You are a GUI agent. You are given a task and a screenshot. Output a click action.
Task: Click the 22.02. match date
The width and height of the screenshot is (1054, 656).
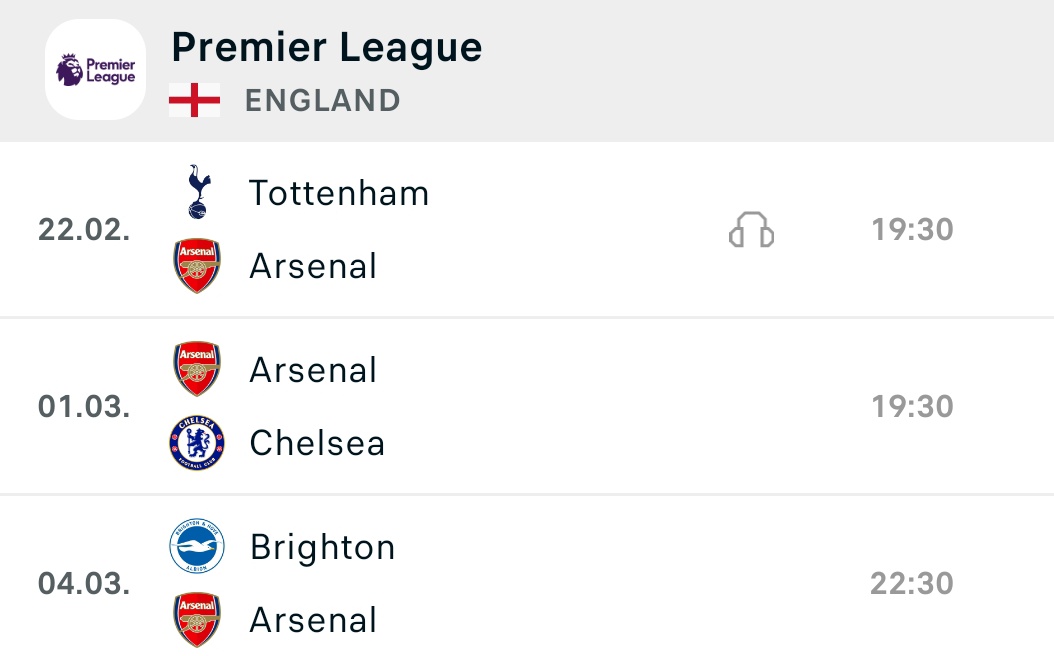coord(84,230)
